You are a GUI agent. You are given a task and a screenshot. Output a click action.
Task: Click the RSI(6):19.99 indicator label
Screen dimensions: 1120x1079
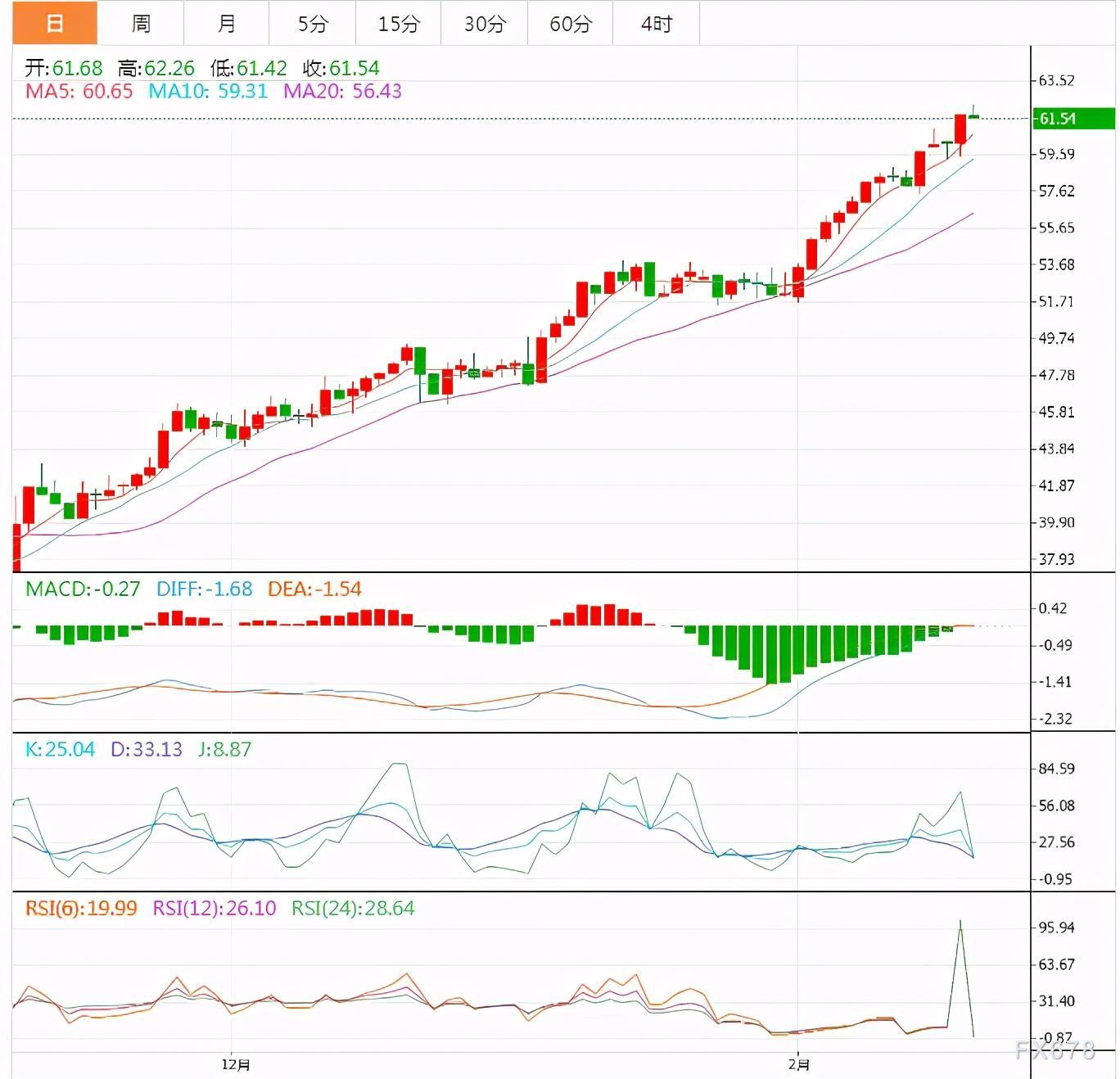[x=81, y=908]
